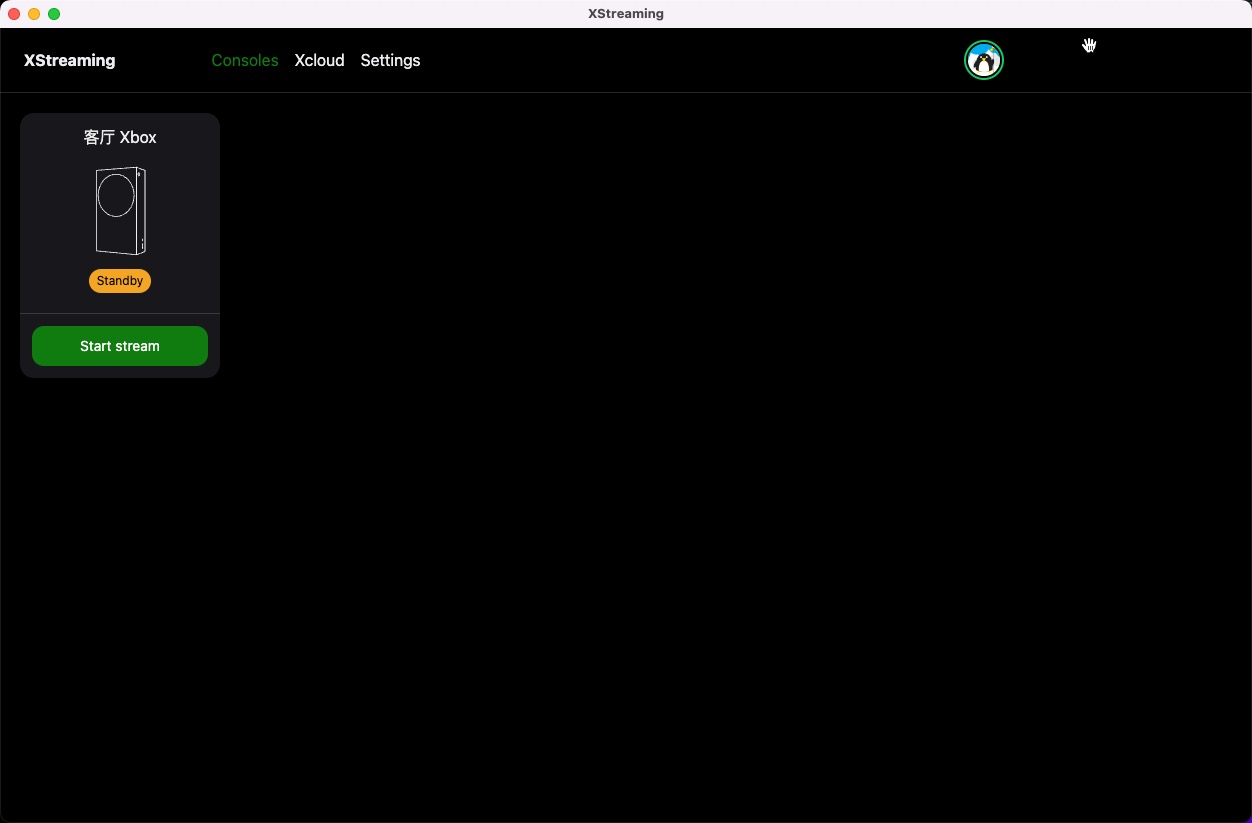Click the XStreaming logo in the navbar

click(x=69, y=60)
